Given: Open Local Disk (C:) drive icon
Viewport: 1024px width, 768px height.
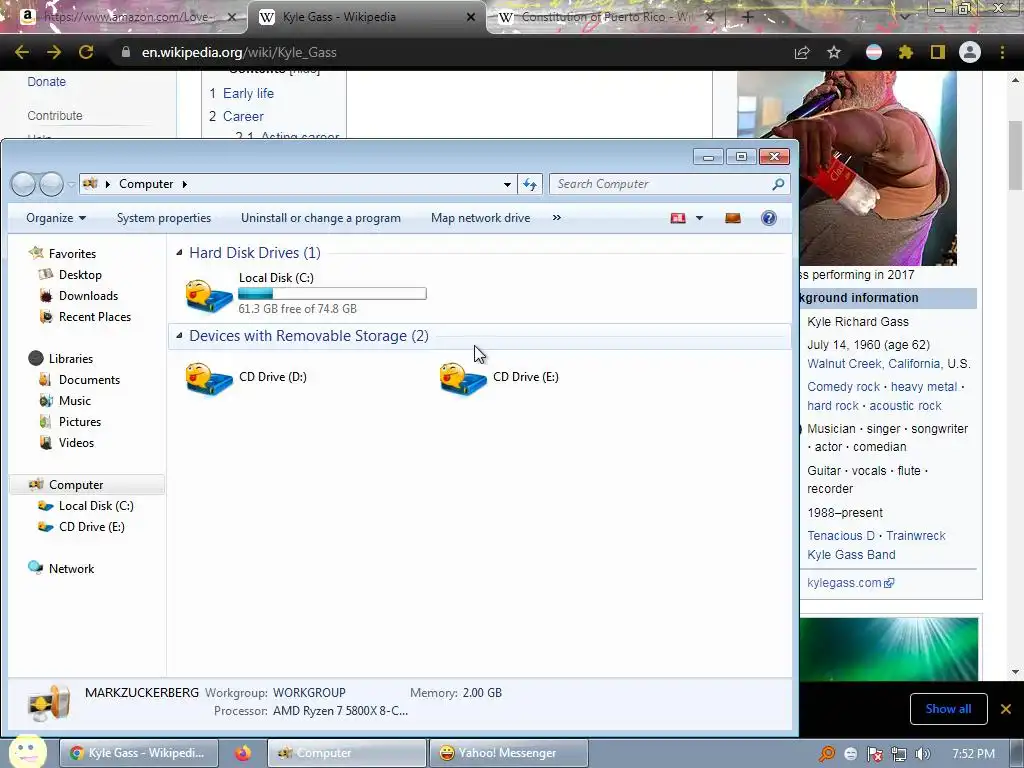Looking at the screenshot, I should (x=209, y=295).
